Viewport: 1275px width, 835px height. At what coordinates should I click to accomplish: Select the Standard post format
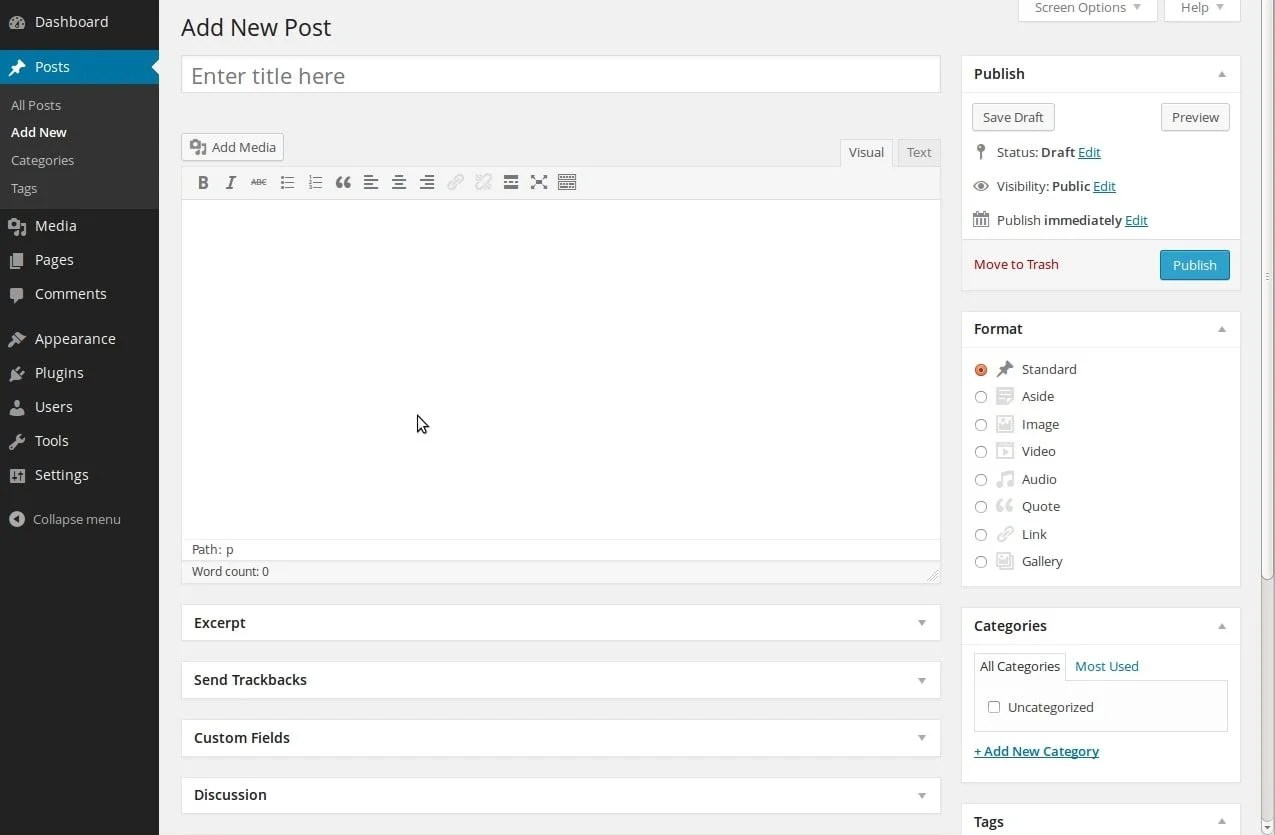tap(981, 370)
